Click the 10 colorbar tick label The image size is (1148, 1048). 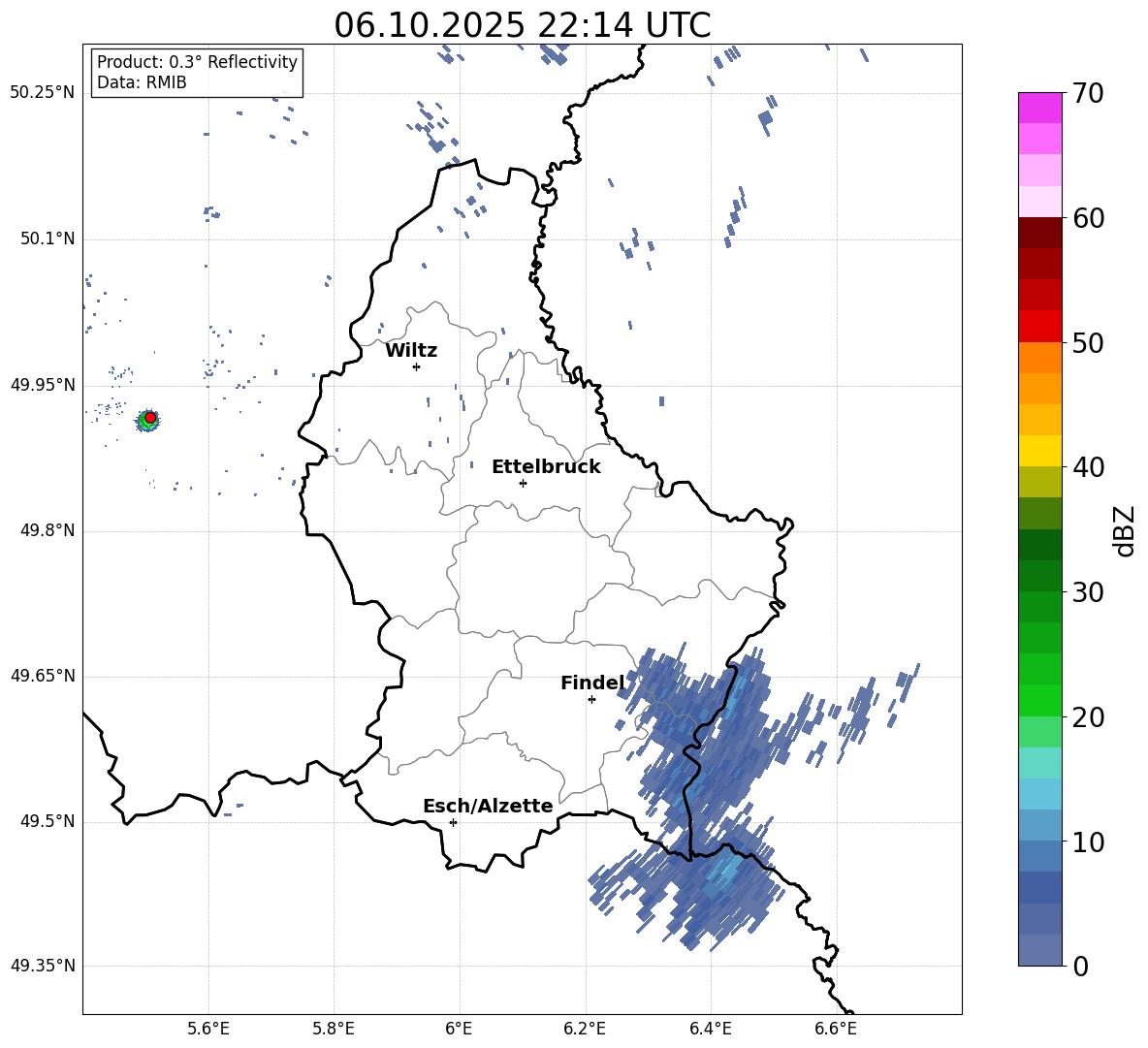[1088, 842]
